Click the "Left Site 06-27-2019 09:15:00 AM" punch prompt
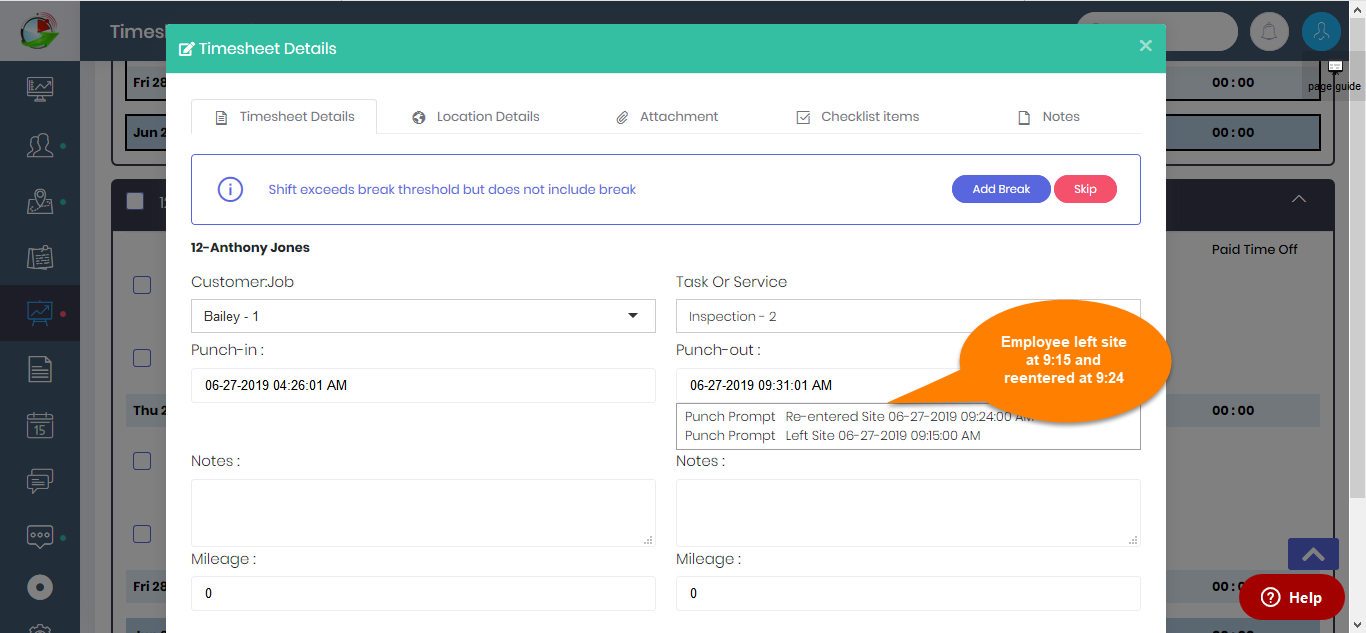The height and width of the screenshot is (633, 1366). click(x=833, y=436)
